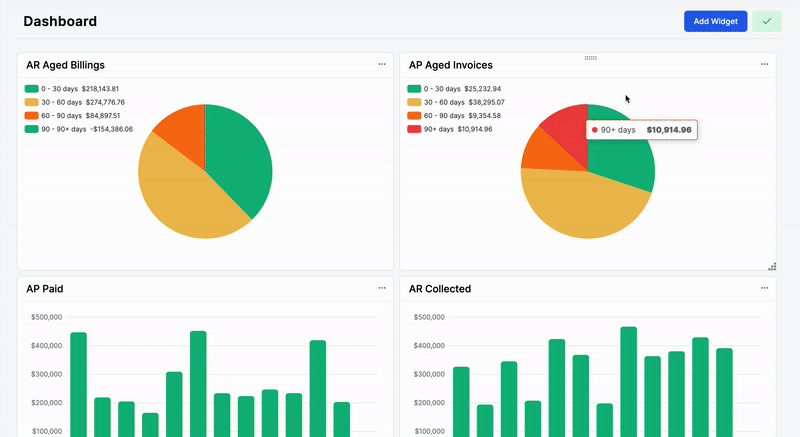Screen dimensions: 800x437
Task: Open AR Collected widget options menu
Action: point(764,288)
